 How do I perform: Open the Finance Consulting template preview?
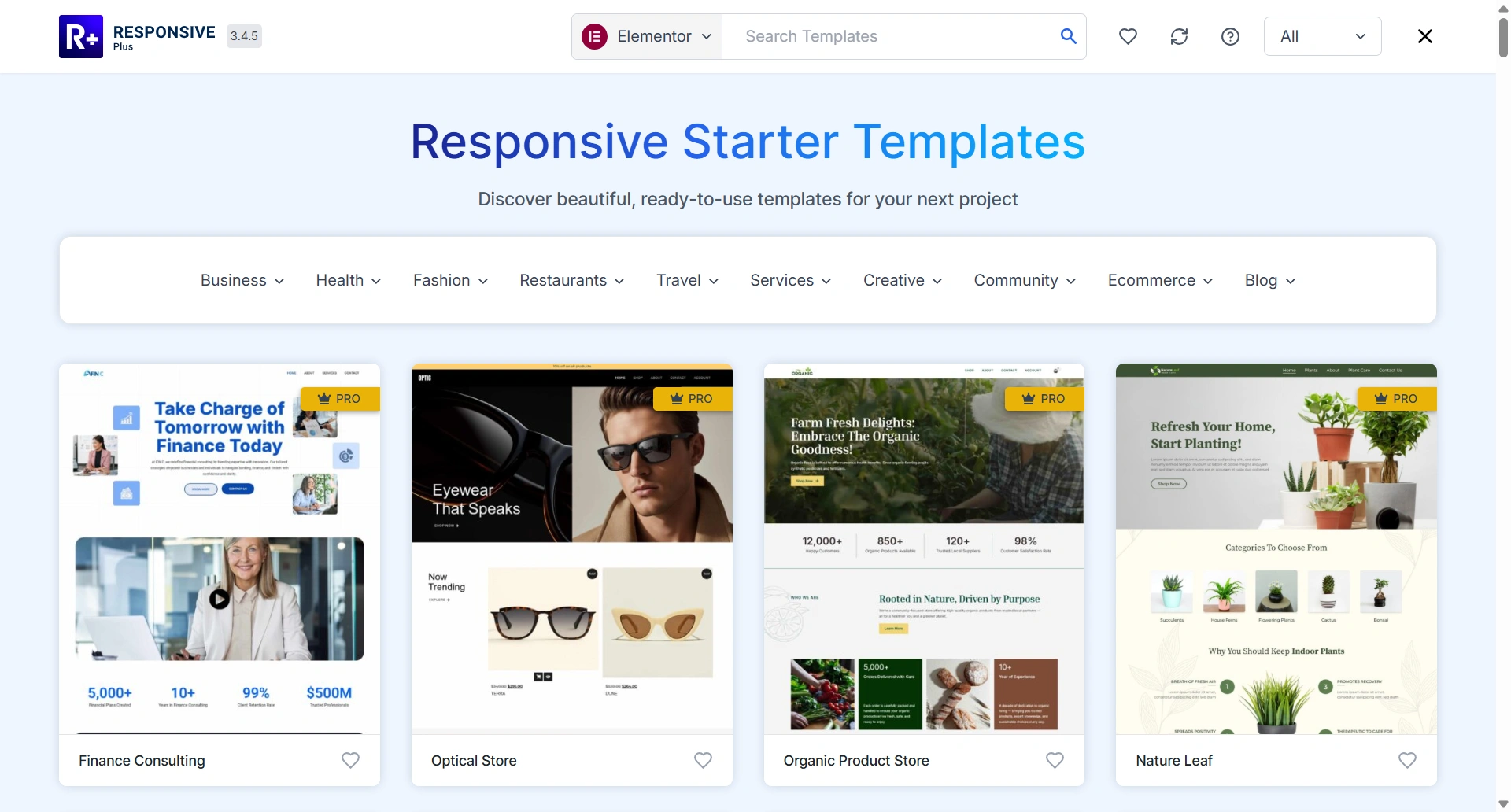(x=220, y=549)
